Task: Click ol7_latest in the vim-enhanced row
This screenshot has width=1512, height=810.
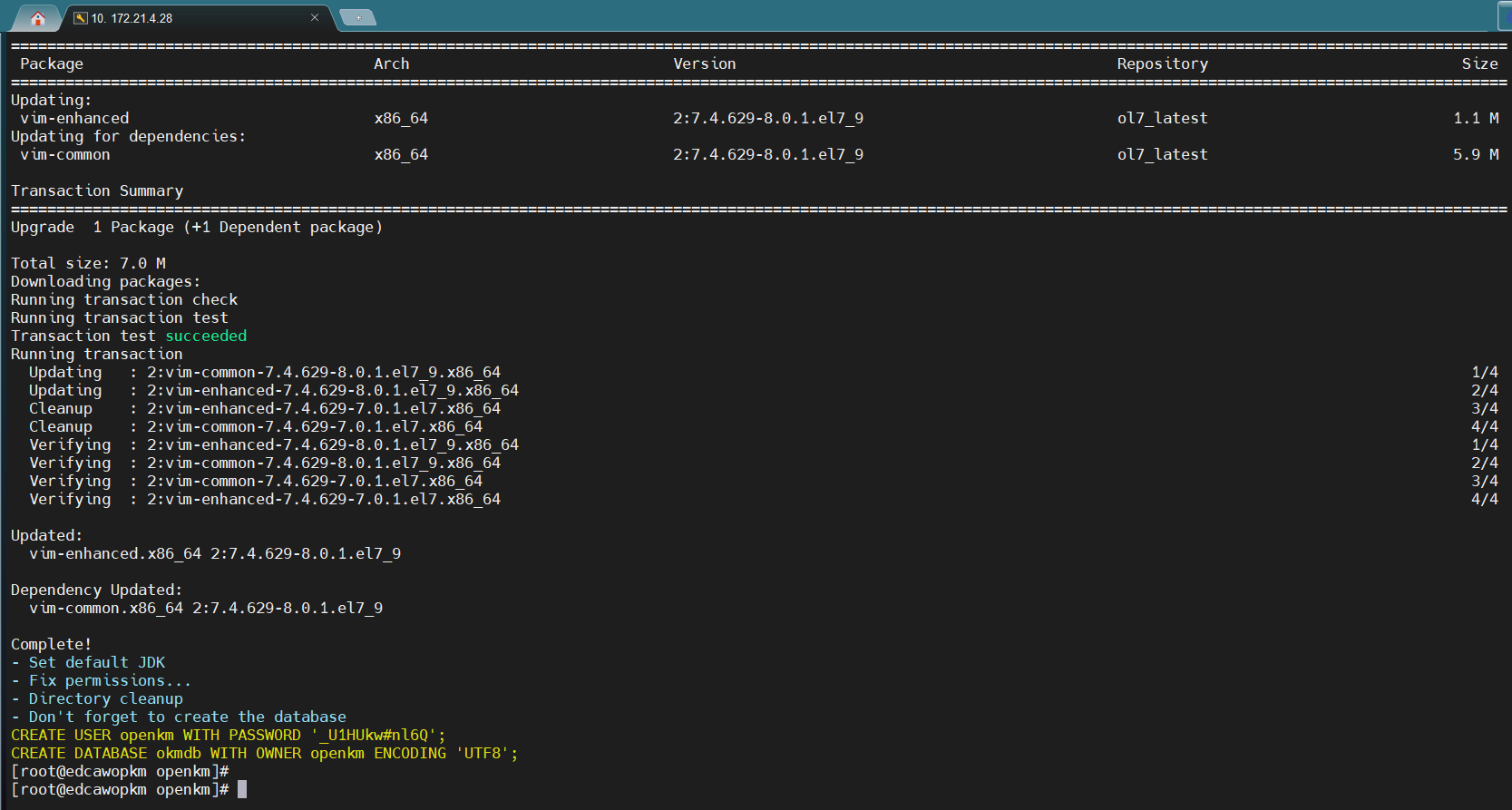Action: (1163, 118)
